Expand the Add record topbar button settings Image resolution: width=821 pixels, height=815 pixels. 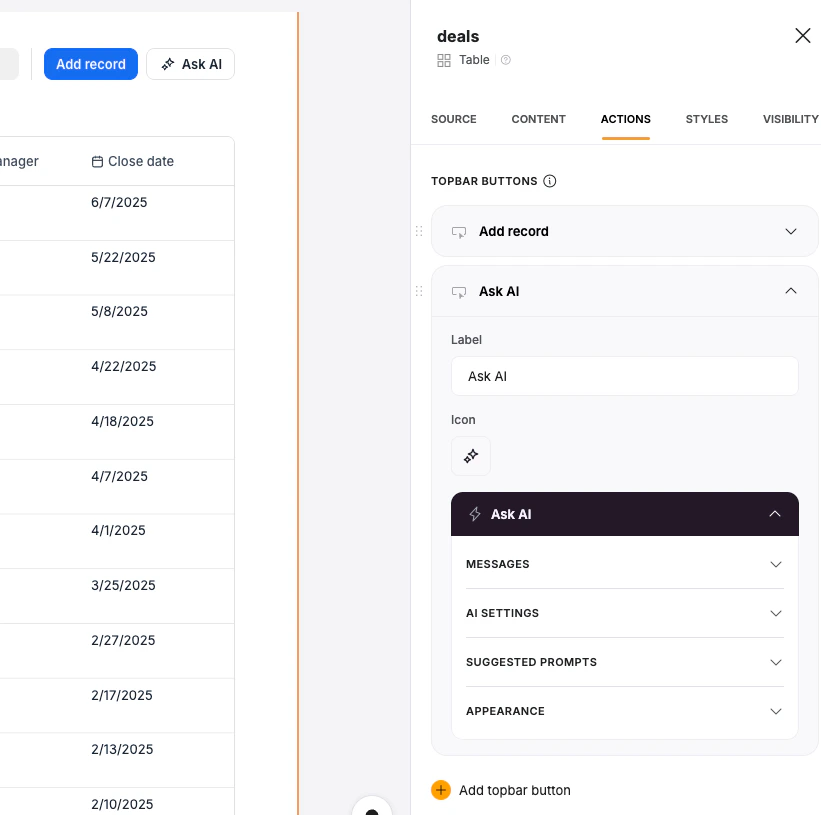[791, 231]
